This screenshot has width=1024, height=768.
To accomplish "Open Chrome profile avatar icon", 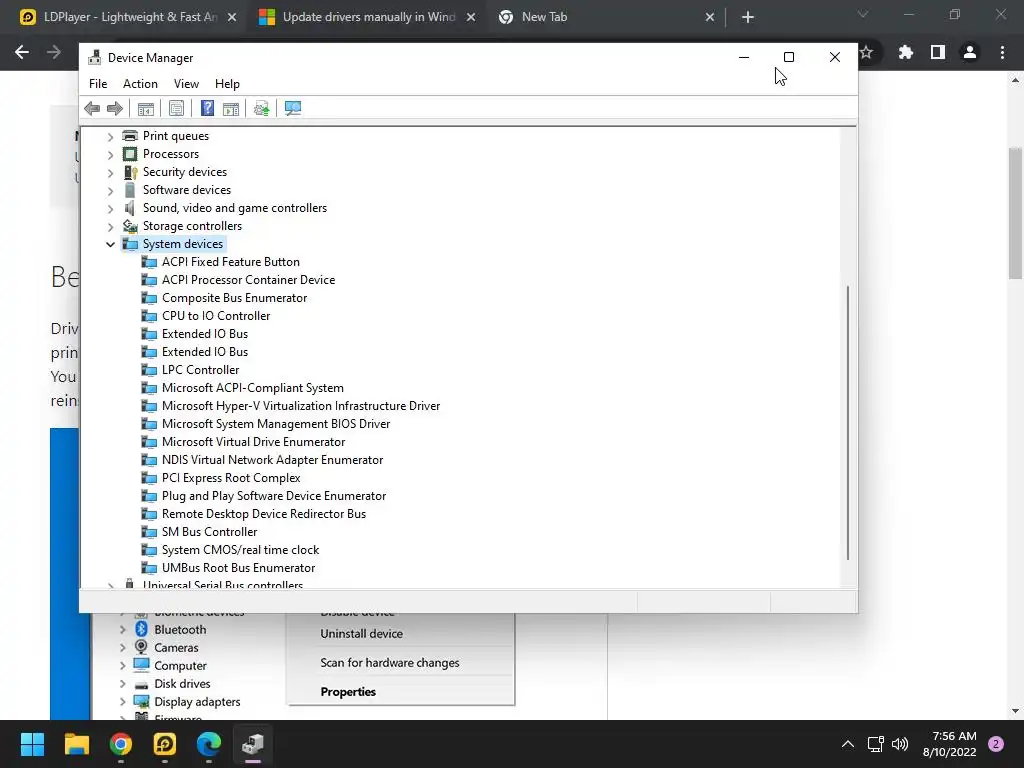I will coord(970,52).
